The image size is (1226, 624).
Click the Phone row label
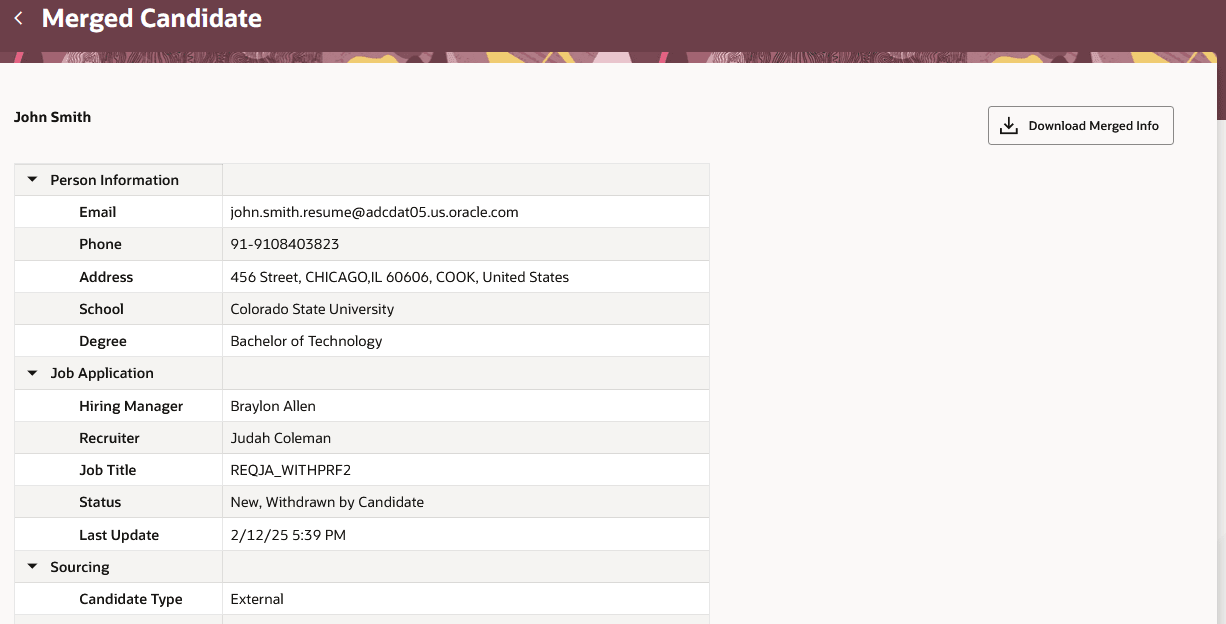pos(100,244)
